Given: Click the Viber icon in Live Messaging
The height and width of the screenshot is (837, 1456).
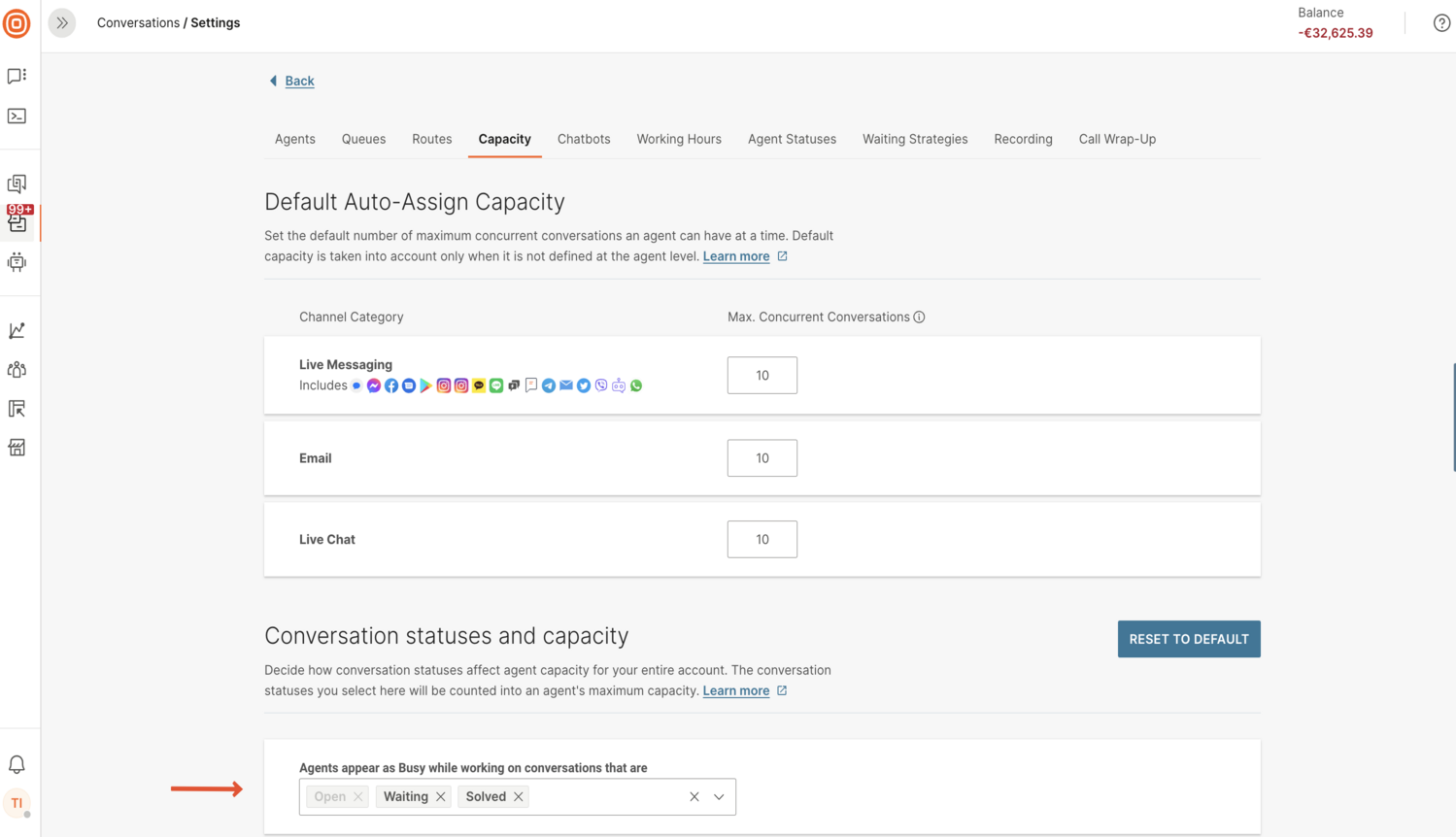Looking at the screenshot, I should point(601,385).
